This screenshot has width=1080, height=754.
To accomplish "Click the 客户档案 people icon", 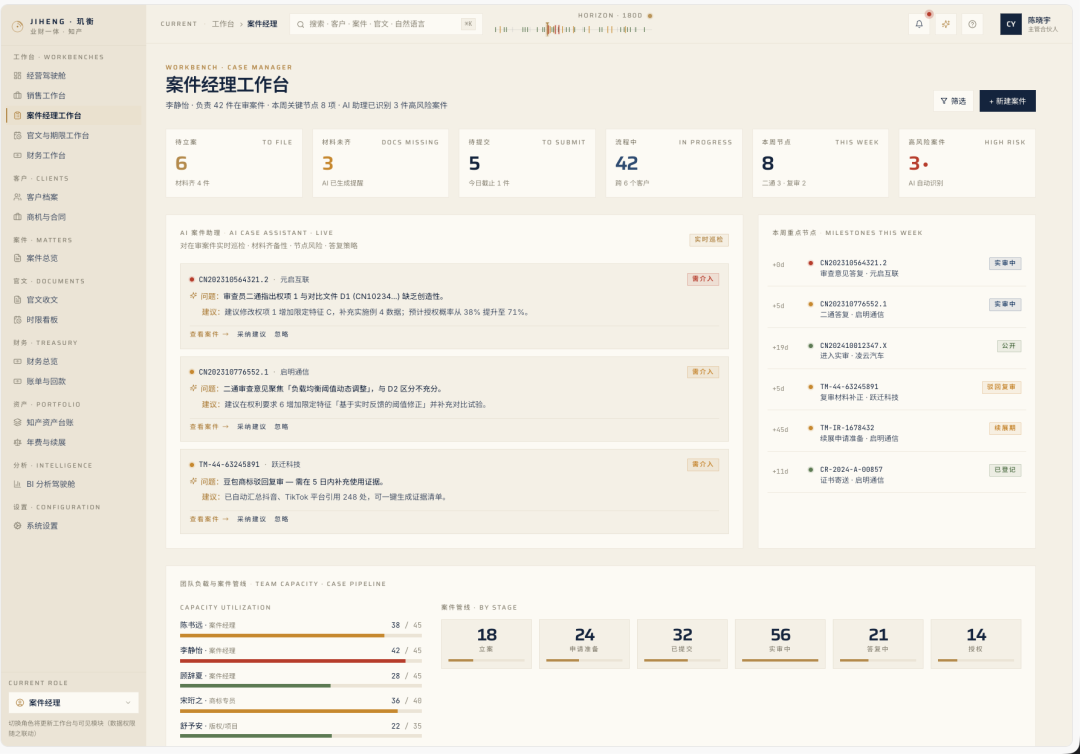I will click(17, 197).
